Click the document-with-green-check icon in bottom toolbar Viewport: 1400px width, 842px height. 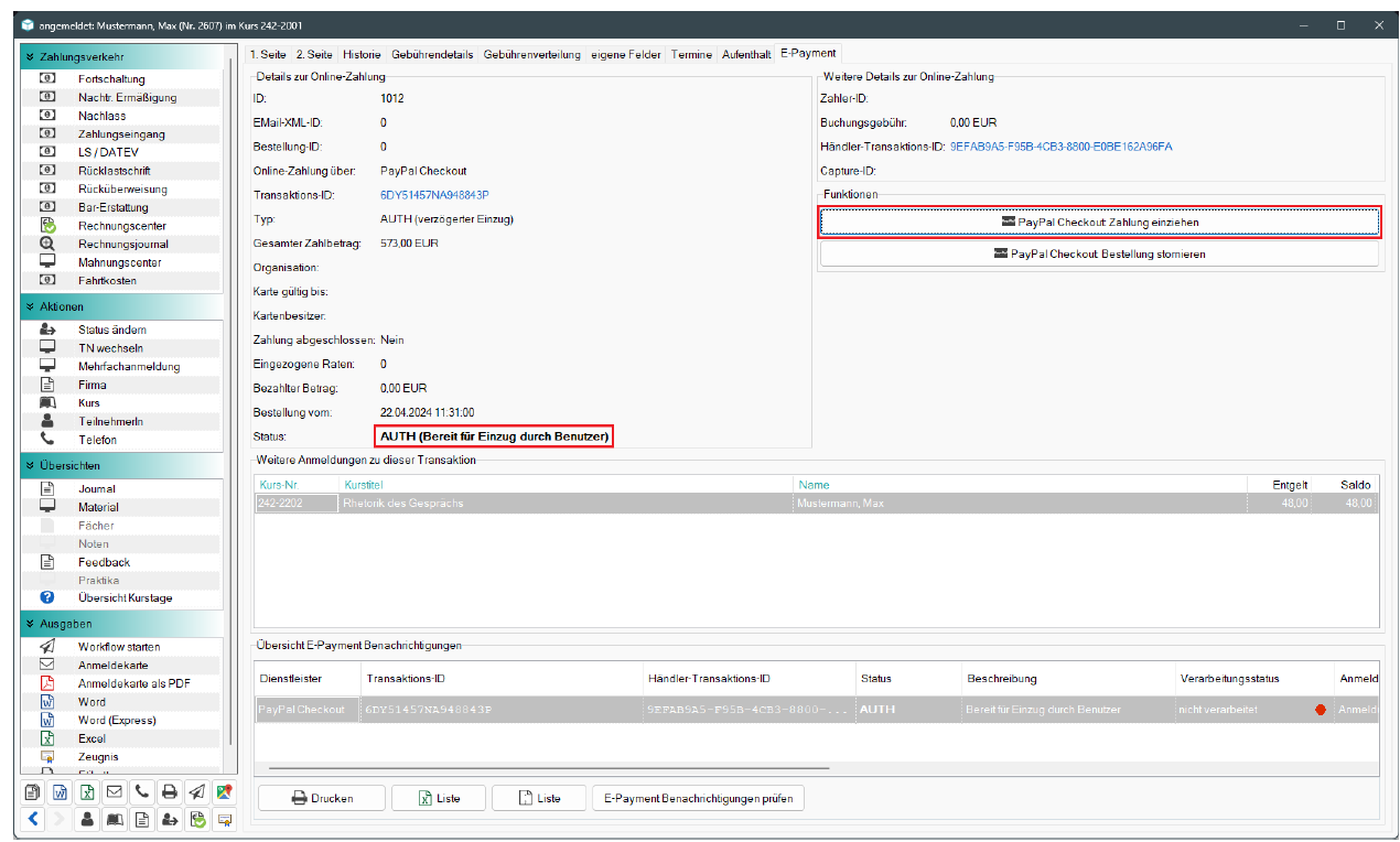click(x=197, y=819)
